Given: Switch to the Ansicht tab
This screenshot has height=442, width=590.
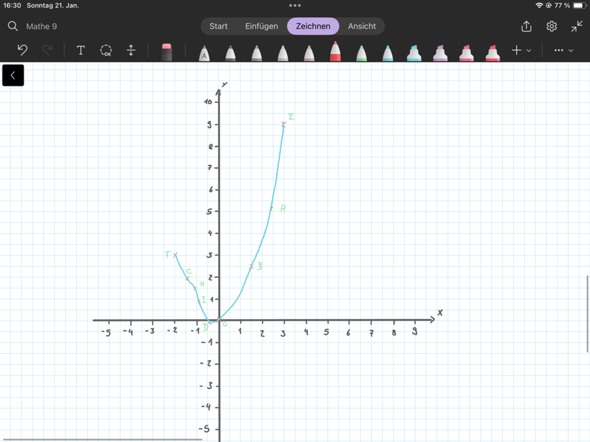Looking at the screenshot, I should tap(362, 26).
